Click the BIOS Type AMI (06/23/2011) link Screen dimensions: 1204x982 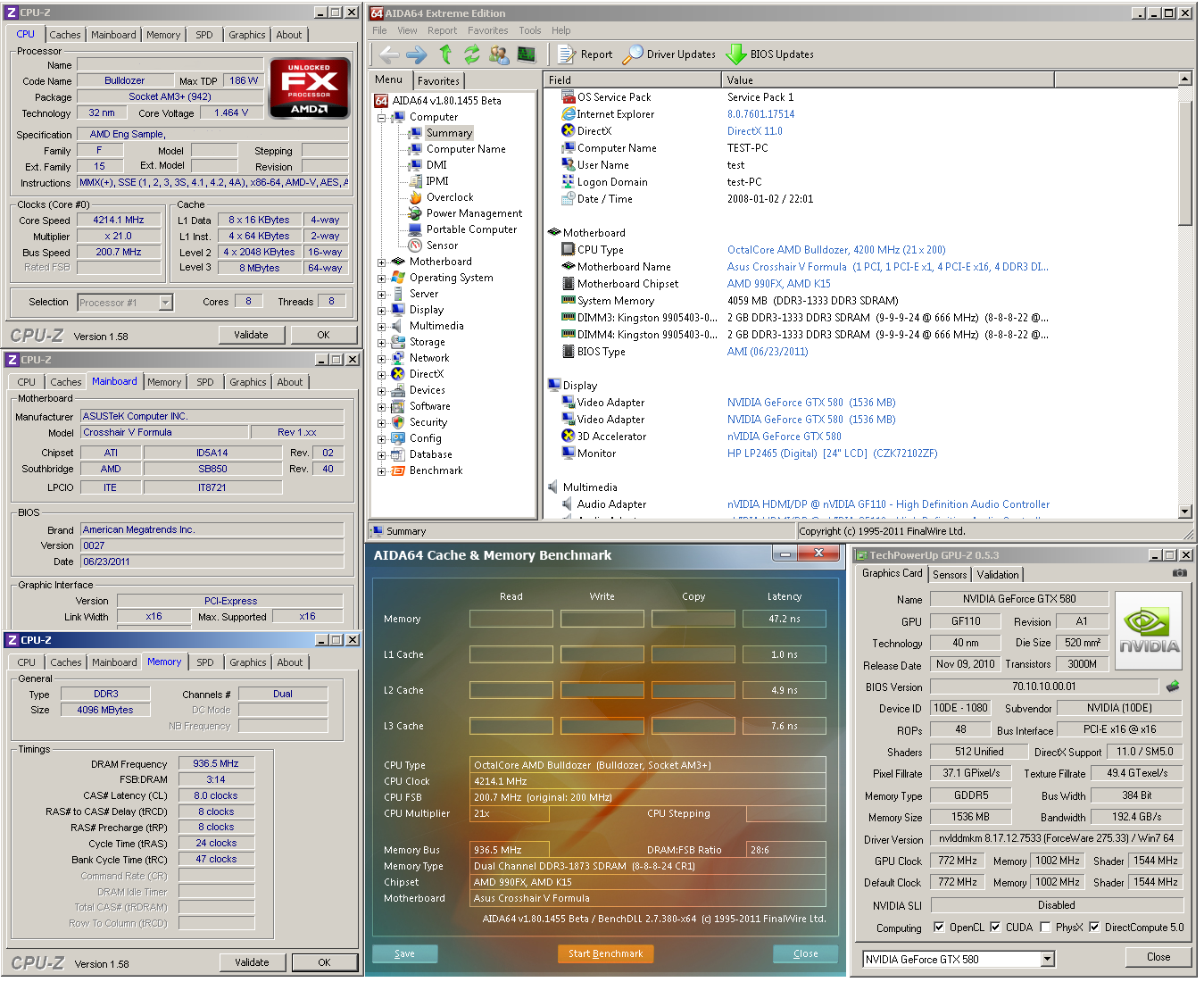[768, 352]
